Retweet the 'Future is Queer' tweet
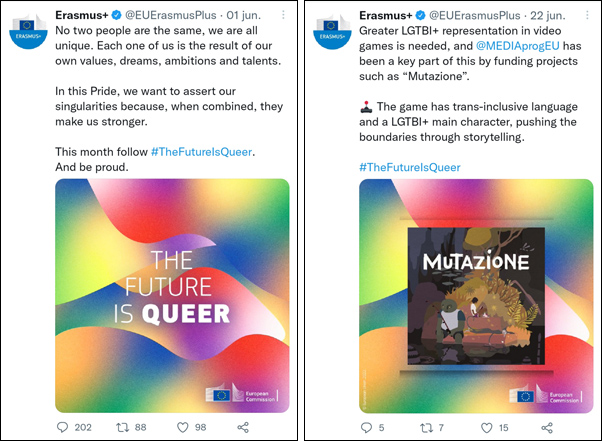 [x=125, y=427]
